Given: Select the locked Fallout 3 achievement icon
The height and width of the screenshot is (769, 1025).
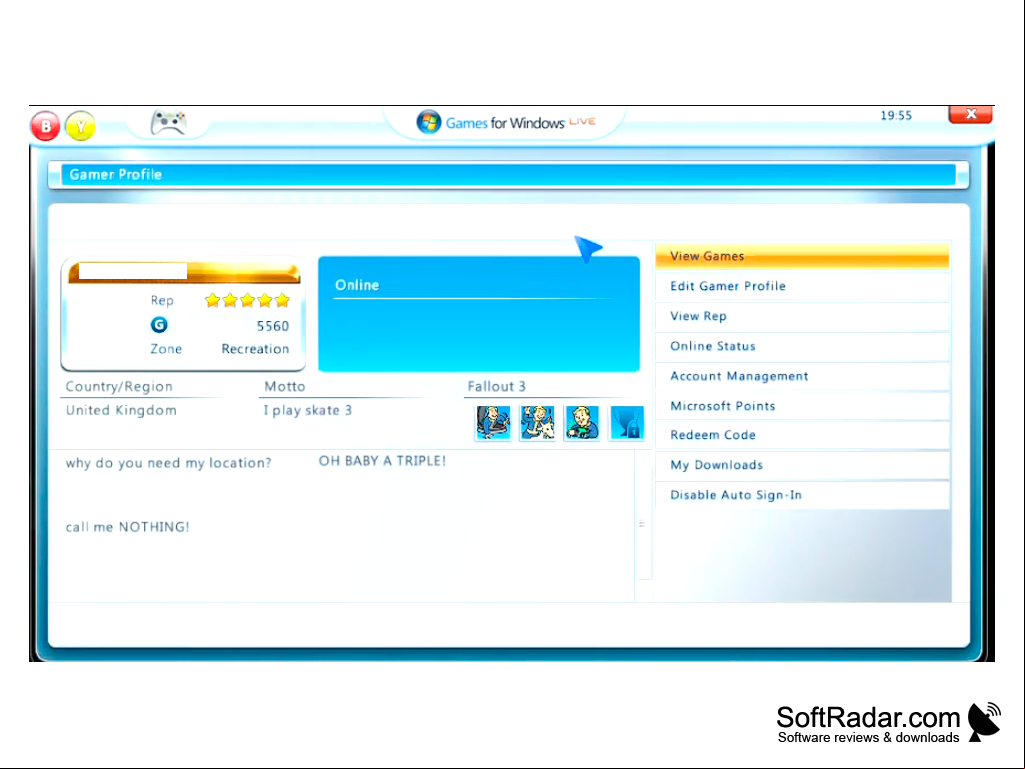Looking at the screenshot, I should 626,422.
